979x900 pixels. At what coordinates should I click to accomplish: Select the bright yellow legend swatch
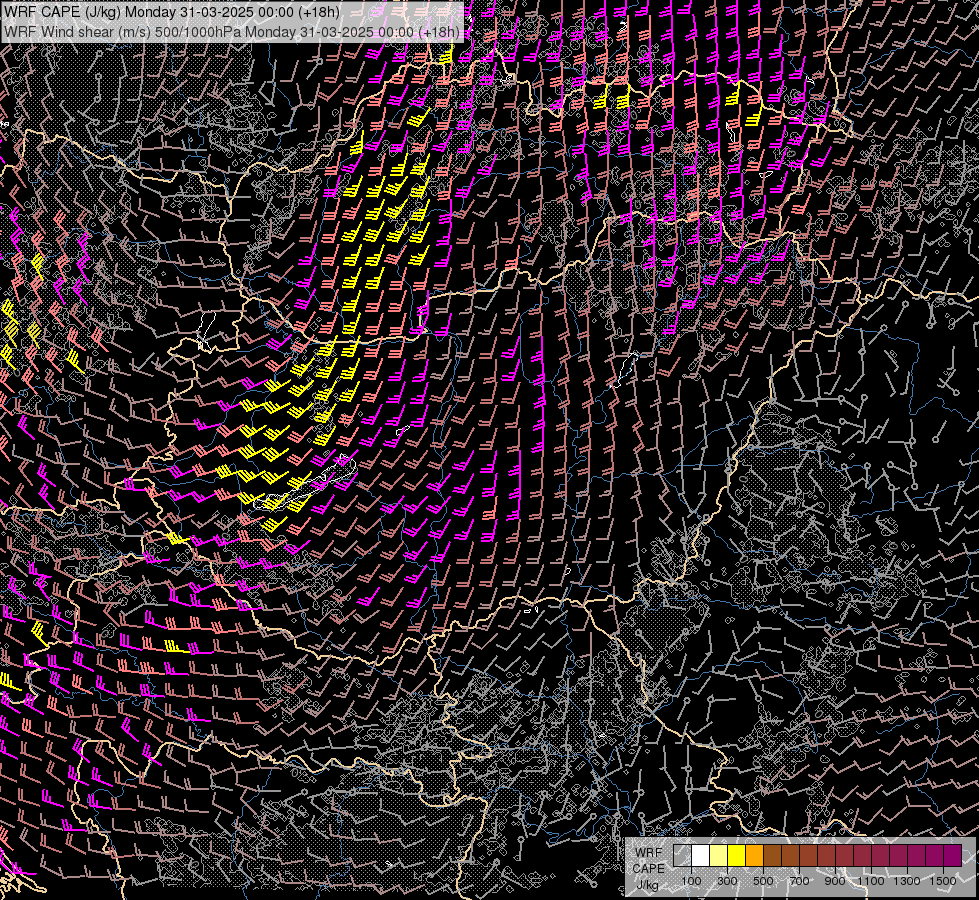click(737, 855)
